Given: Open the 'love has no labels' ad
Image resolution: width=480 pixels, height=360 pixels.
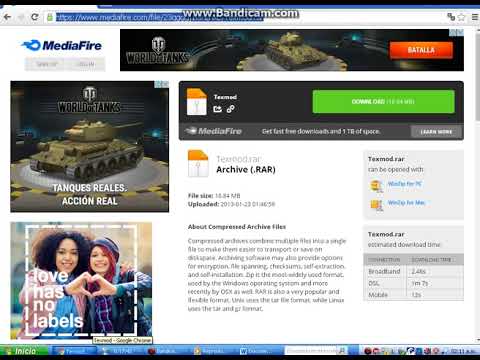Looking at the screenshot, I should pyautogui.click(x=81, y=280).
